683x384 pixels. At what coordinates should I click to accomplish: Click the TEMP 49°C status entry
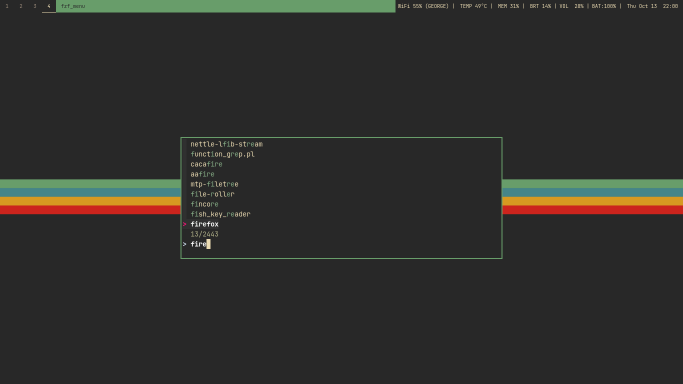point(473,6)
